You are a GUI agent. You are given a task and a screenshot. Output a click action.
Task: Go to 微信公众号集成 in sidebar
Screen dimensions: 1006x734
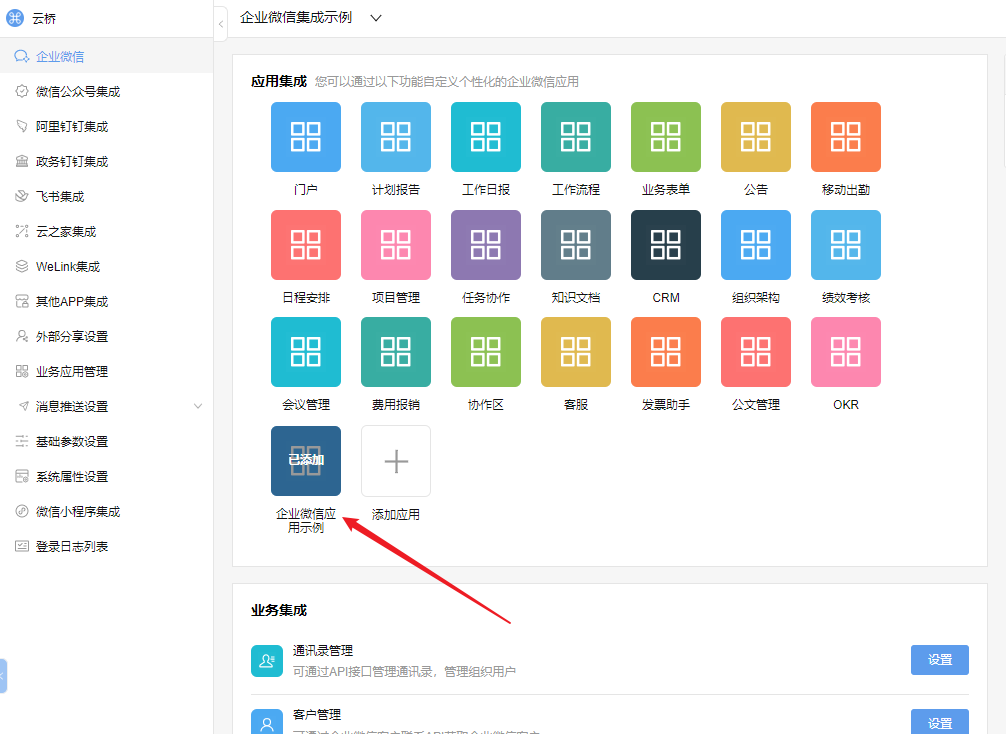(x=107, y=92)
